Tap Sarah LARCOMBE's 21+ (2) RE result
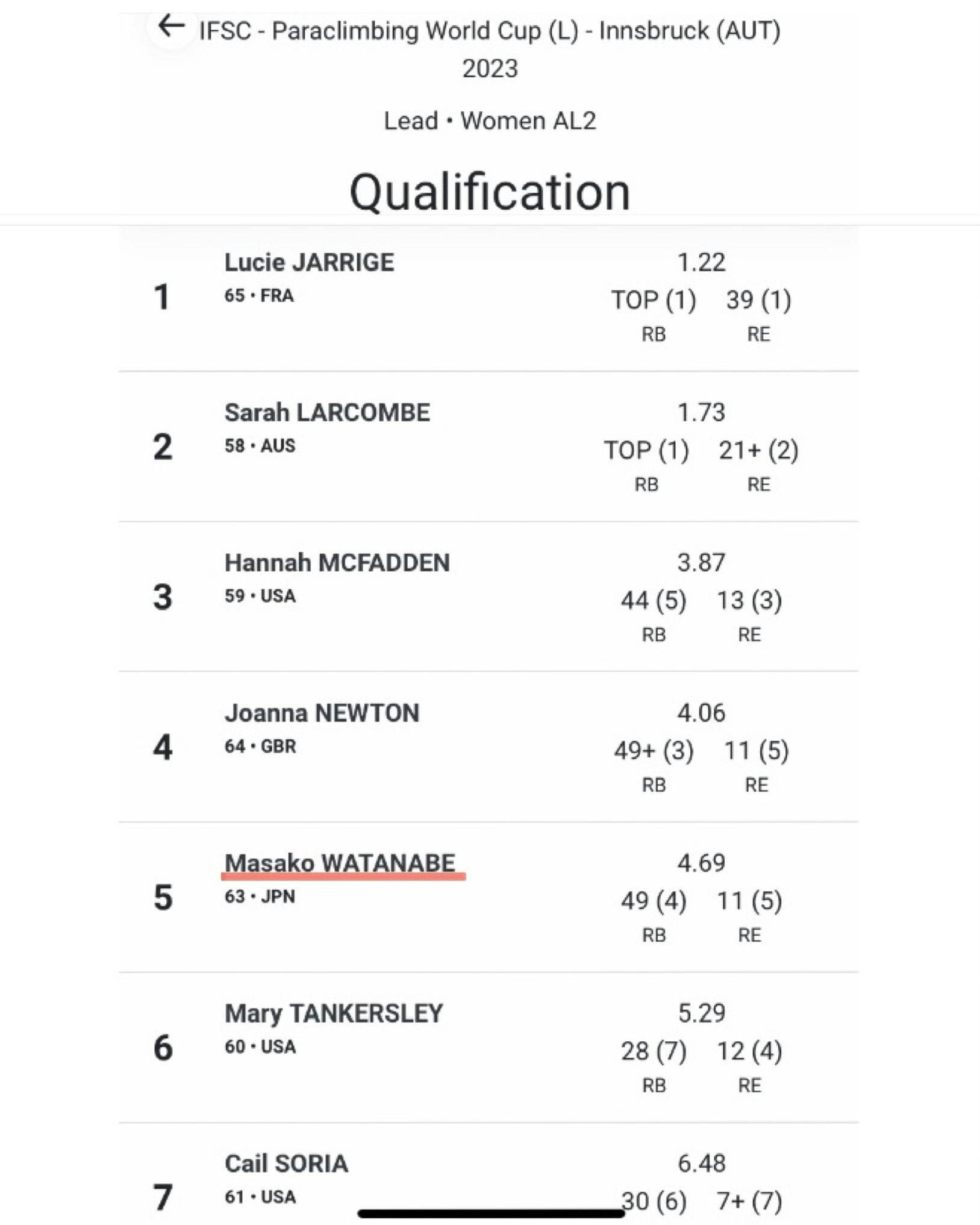Screen dimensions: 980x1225 (x=758, y=451)
